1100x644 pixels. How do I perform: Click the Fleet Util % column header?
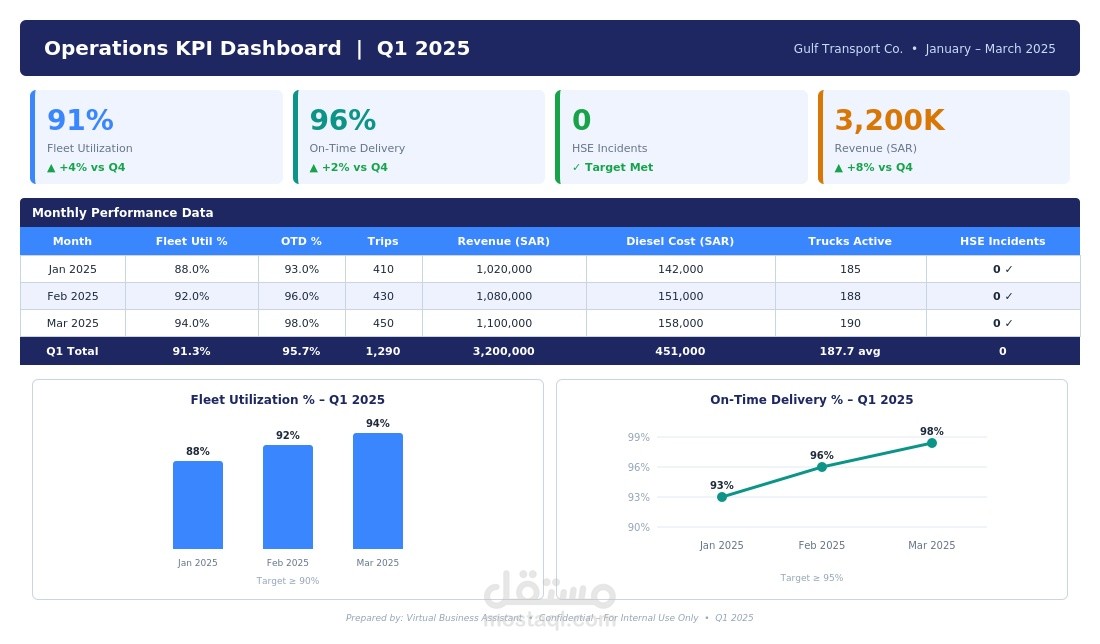coord(192,241)
